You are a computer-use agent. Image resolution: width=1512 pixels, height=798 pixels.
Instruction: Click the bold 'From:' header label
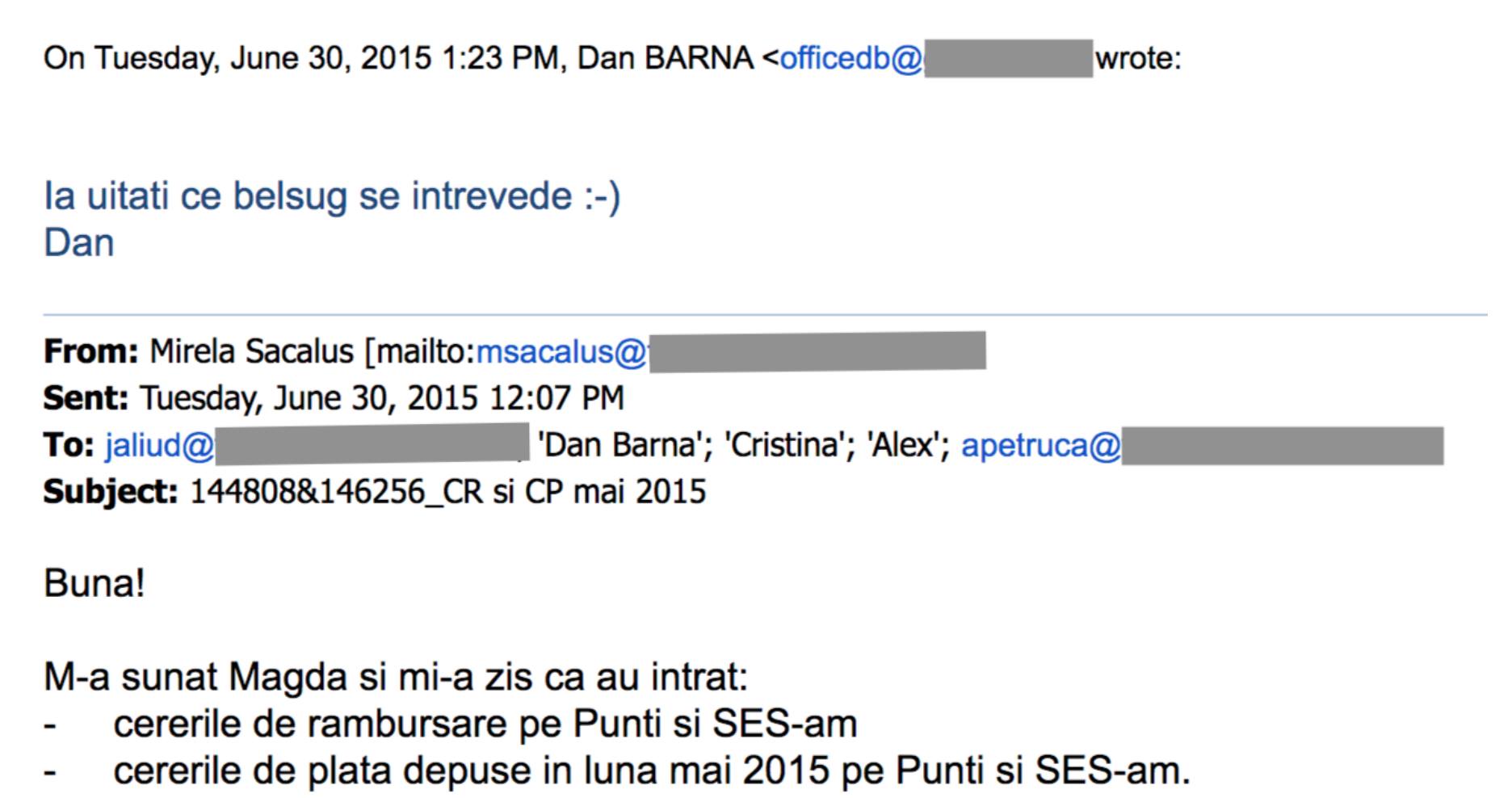(90, 352)
